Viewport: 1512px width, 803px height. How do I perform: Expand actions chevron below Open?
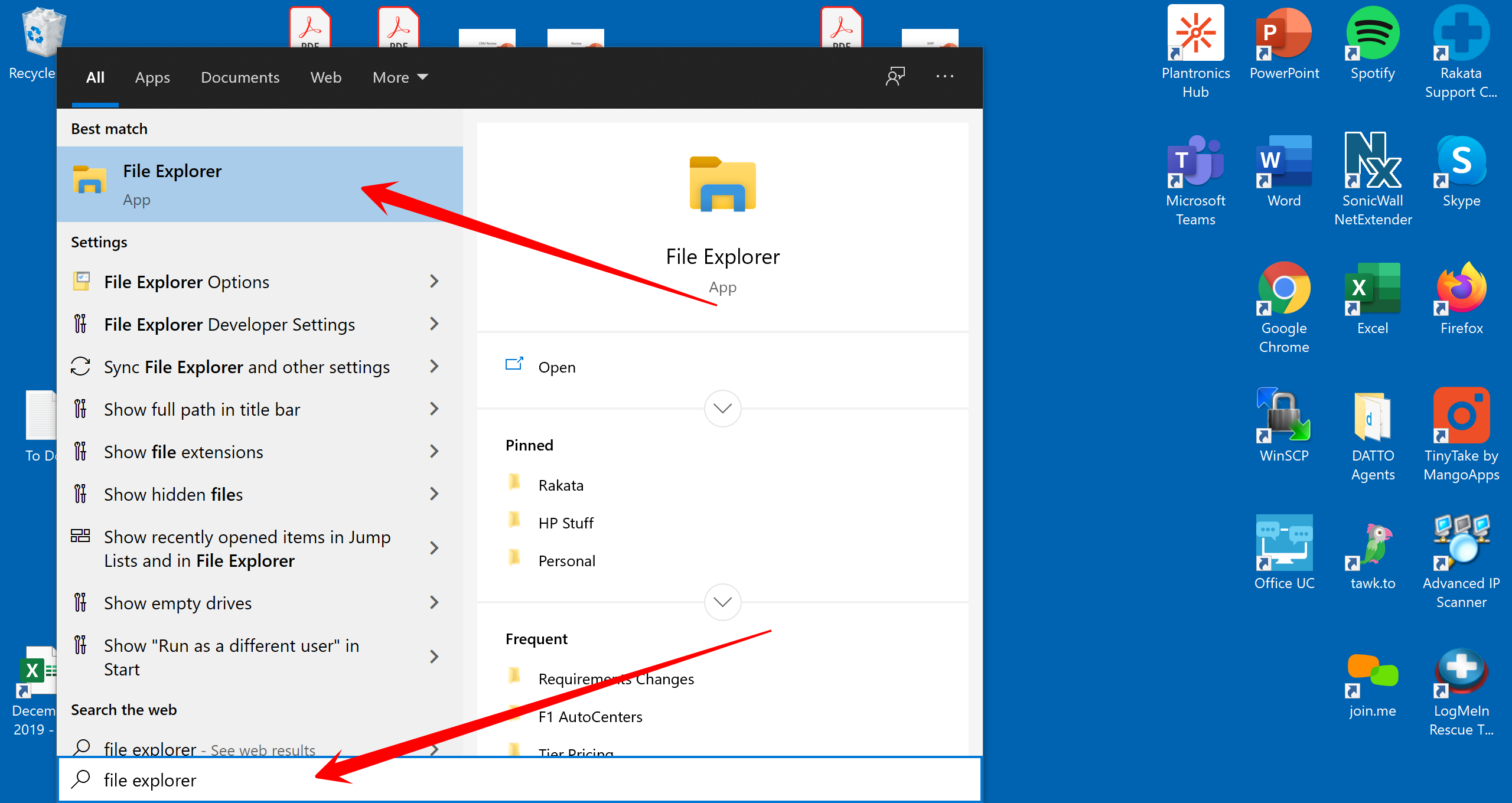tap(722, 409)
